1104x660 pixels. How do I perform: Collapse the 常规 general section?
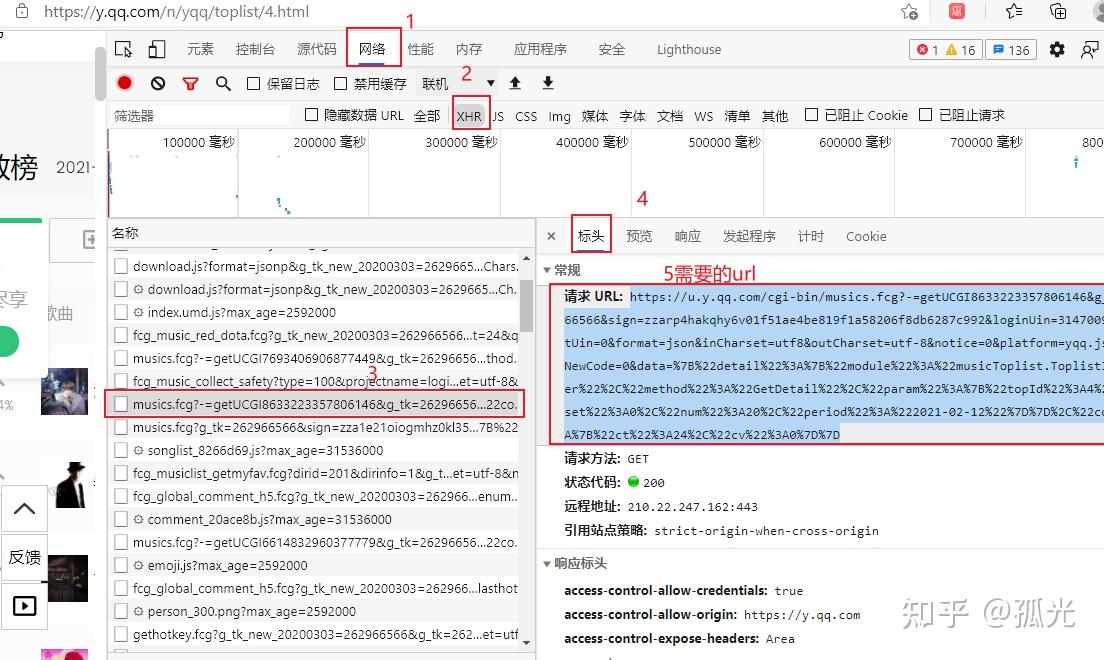coord(547,270)
